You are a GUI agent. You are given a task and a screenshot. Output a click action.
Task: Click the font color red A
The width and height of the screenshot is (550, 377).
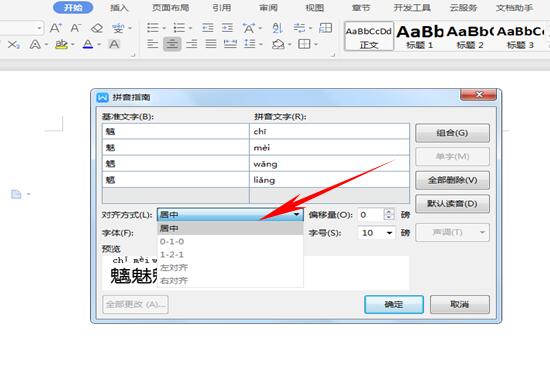coord(88,44)
